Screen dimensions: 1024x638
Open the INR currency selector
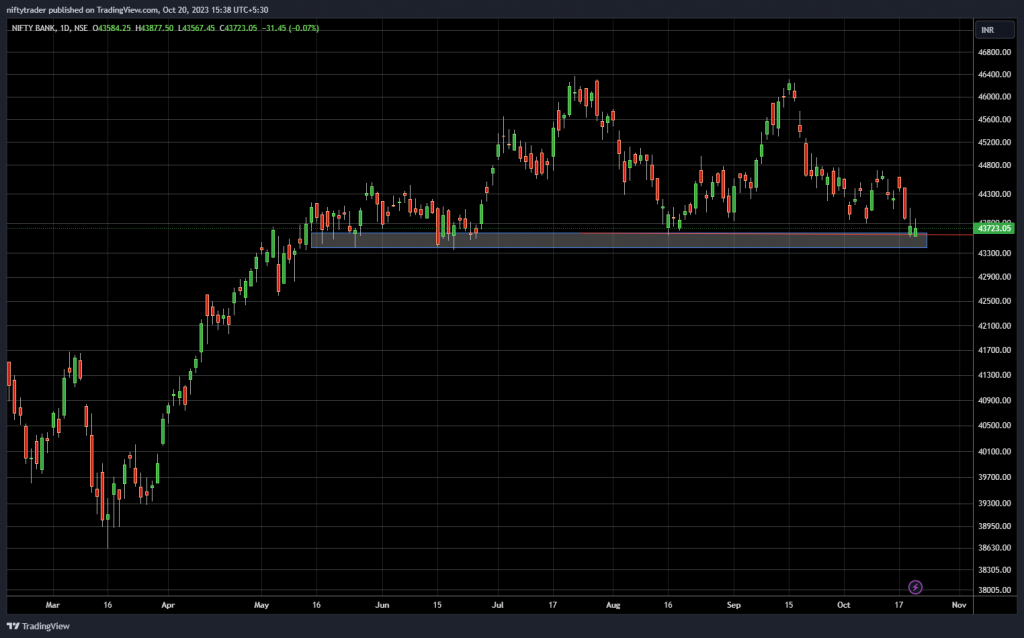[x=995, y=30]
